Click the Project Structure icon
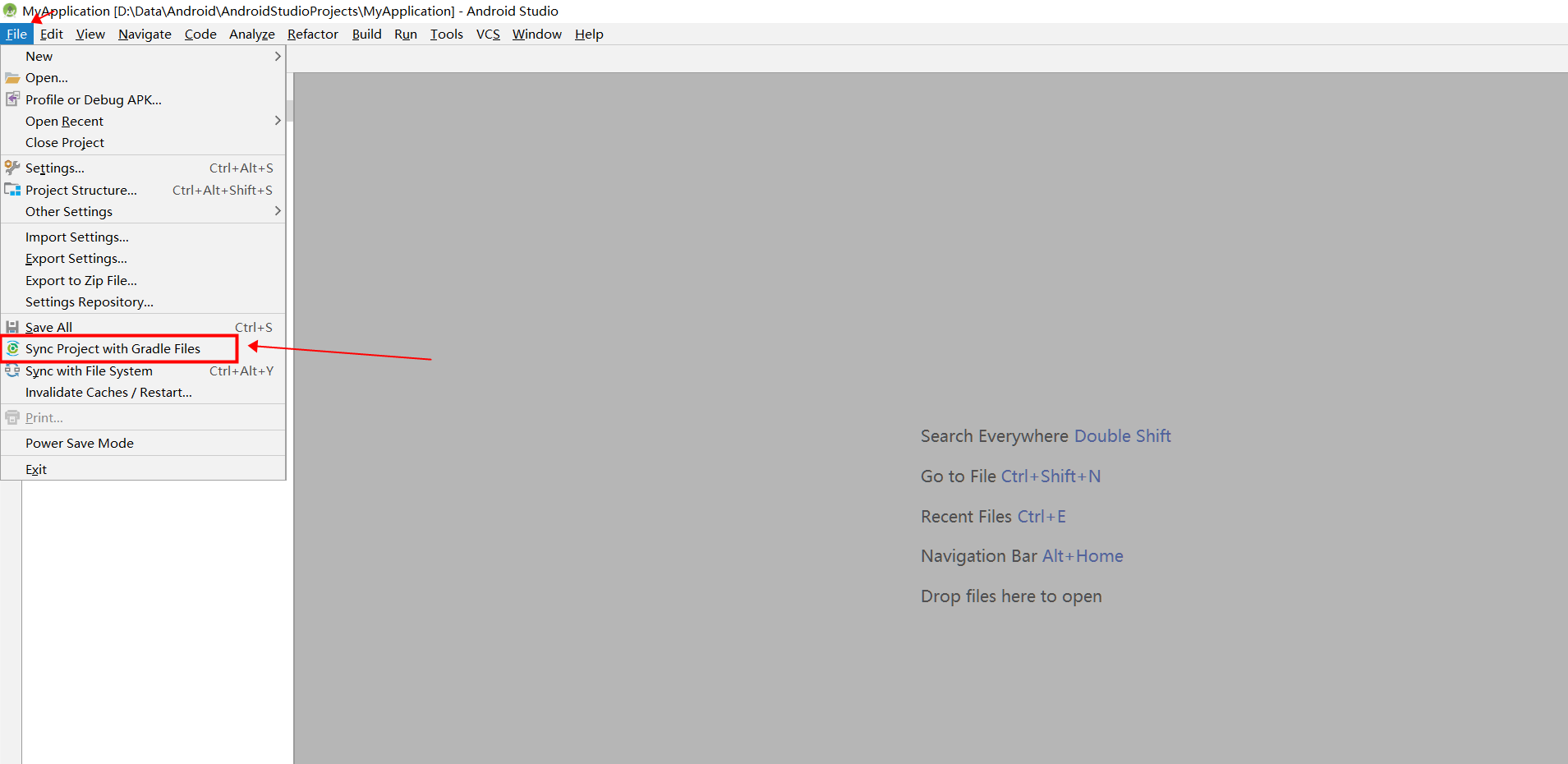The width and height of the screenshot is (1568, 764). tap(12, 190)
